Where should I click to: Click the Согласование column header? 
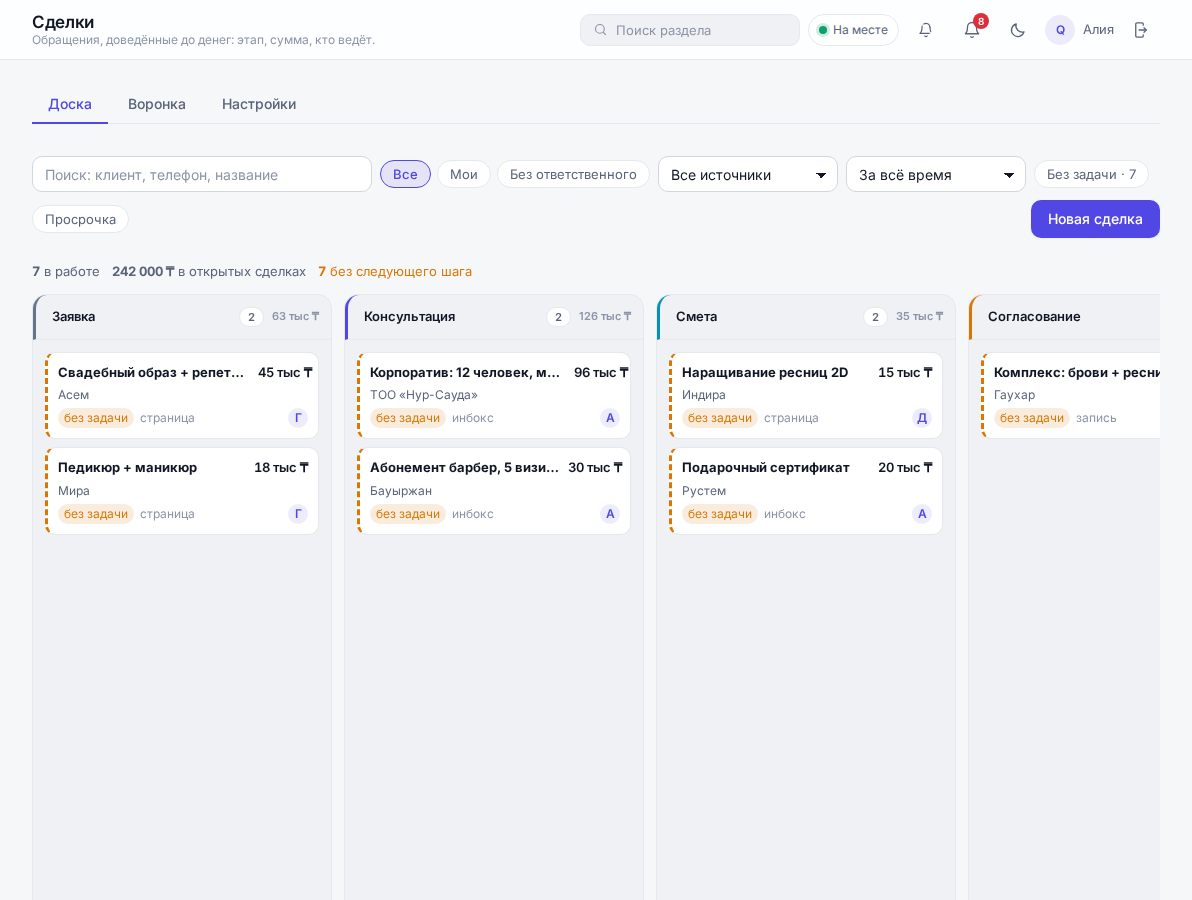[x=1064, y=316]
